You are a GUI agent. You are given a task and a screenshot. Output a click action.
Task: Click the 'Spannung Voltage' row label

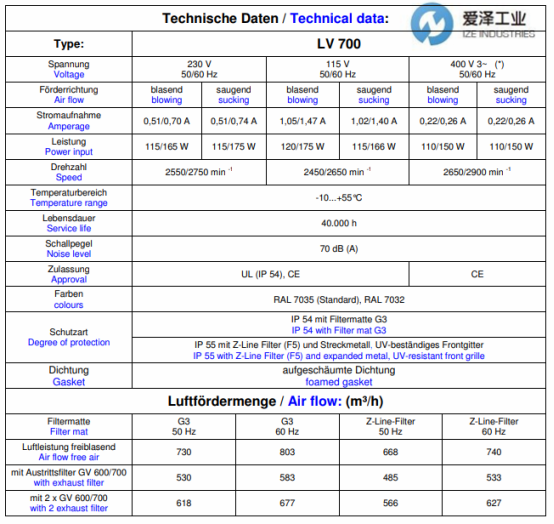(69, 69)
